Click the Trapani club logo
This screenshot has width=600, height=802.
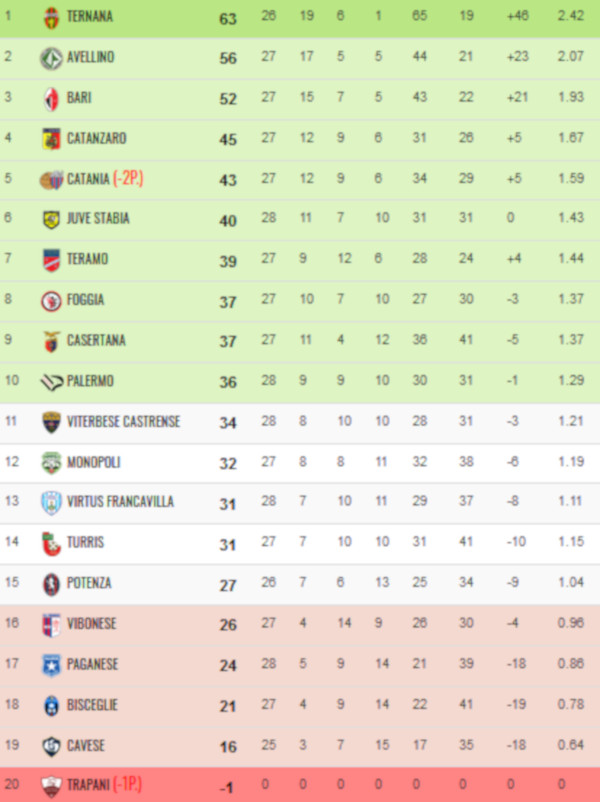pos(51,786)
